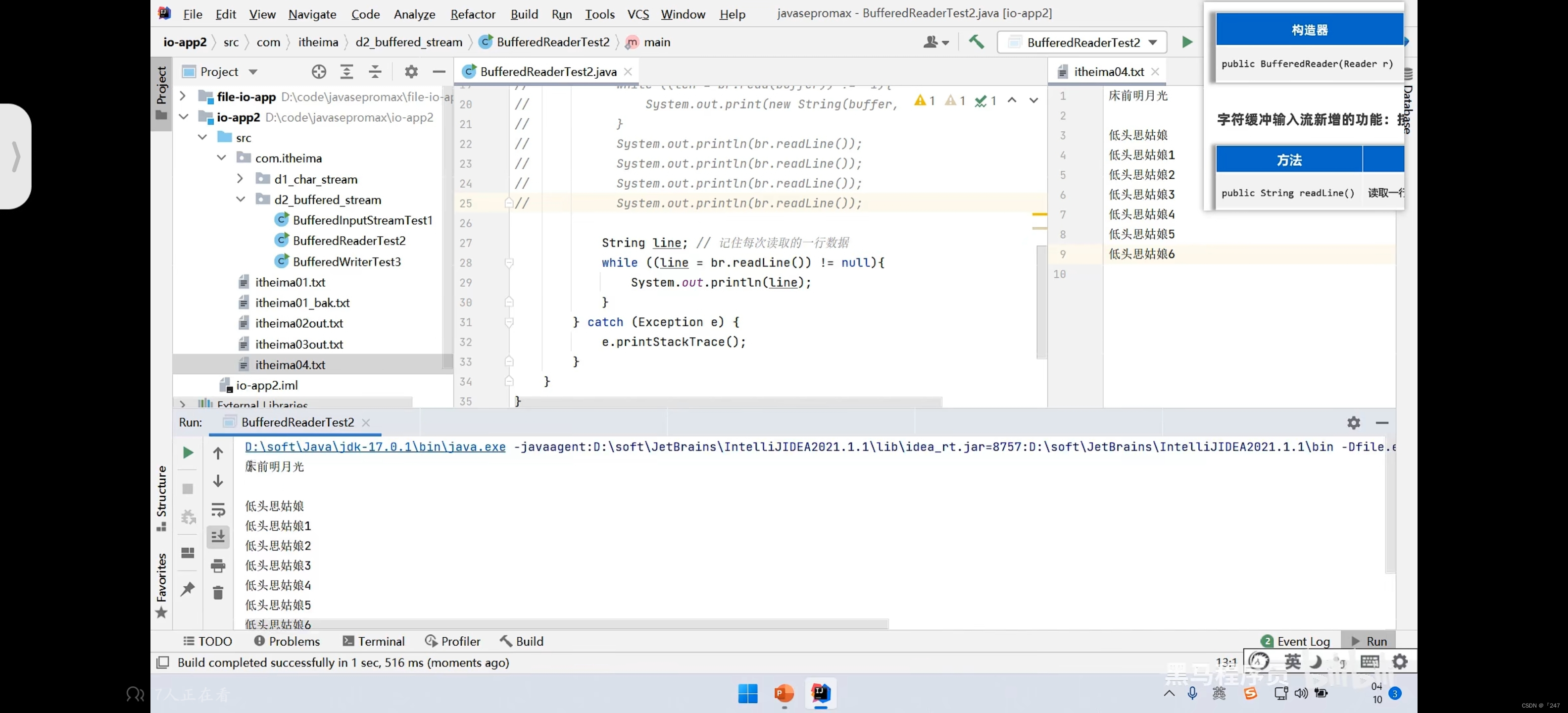Click the java.exe path link in console

[x=375, y=447]
